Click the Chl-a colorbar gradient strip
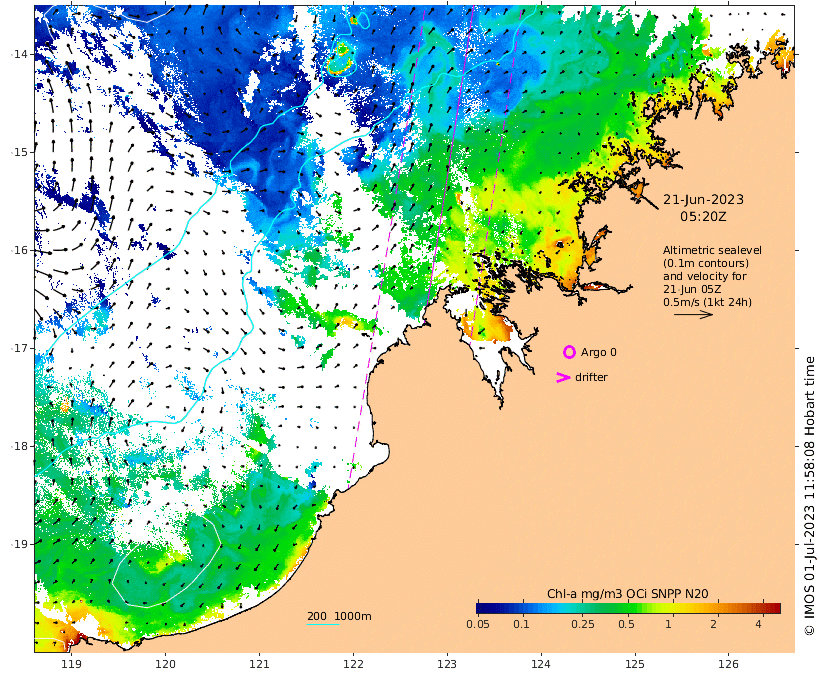Image resolution: width=820 pixels, height=680 pixels. pos(628,608)
